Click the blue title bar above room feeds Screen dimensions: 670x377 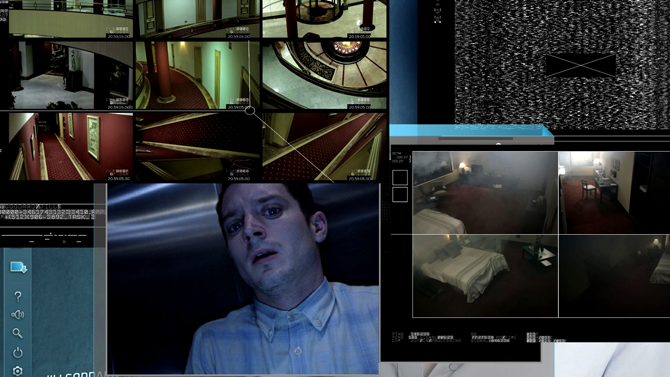(x=471, y=130)
